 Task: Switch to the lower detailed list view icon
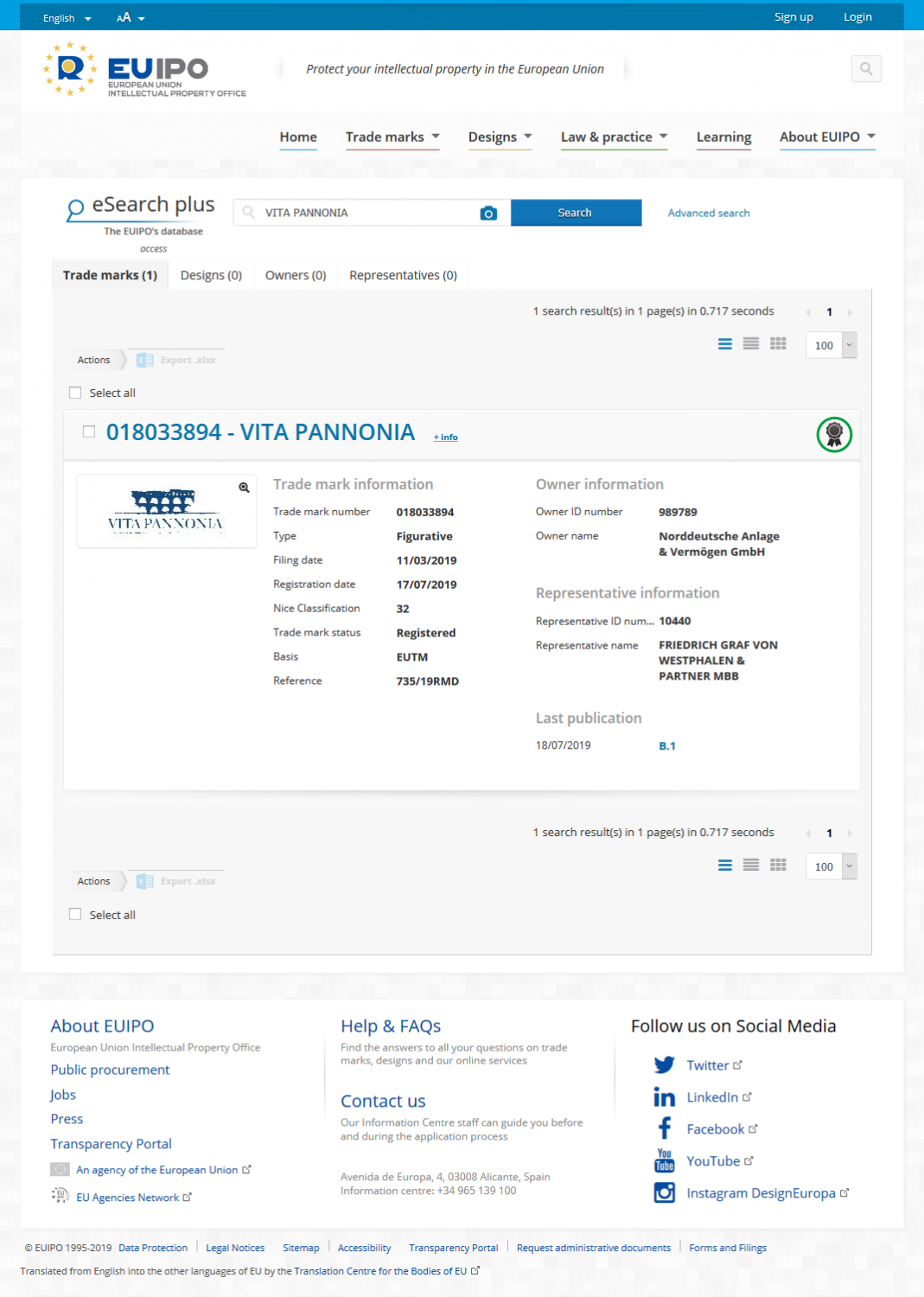pos(725,866)
